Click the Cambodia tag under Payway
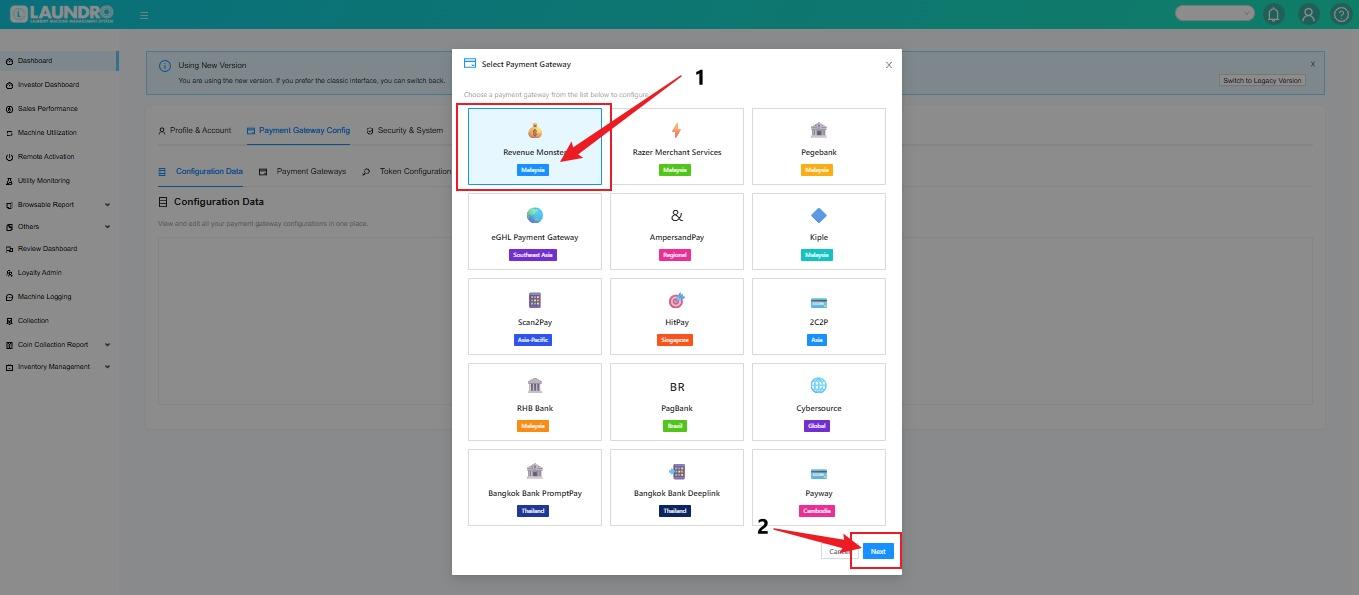Screen dimensions: 1359x595 coord(817,511)
